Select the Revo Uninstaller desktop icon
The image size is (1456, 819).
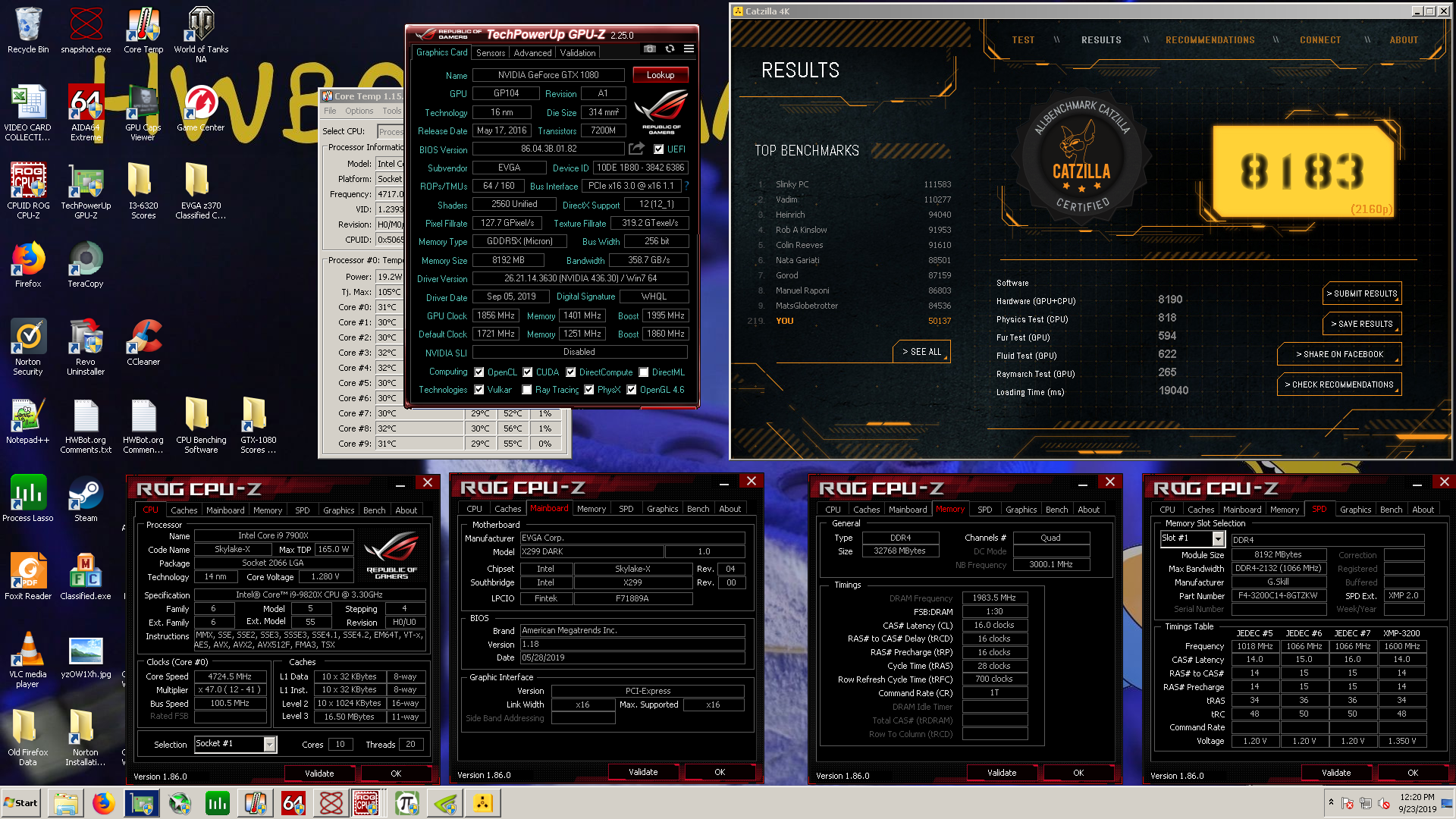click(x=86, y=347)
